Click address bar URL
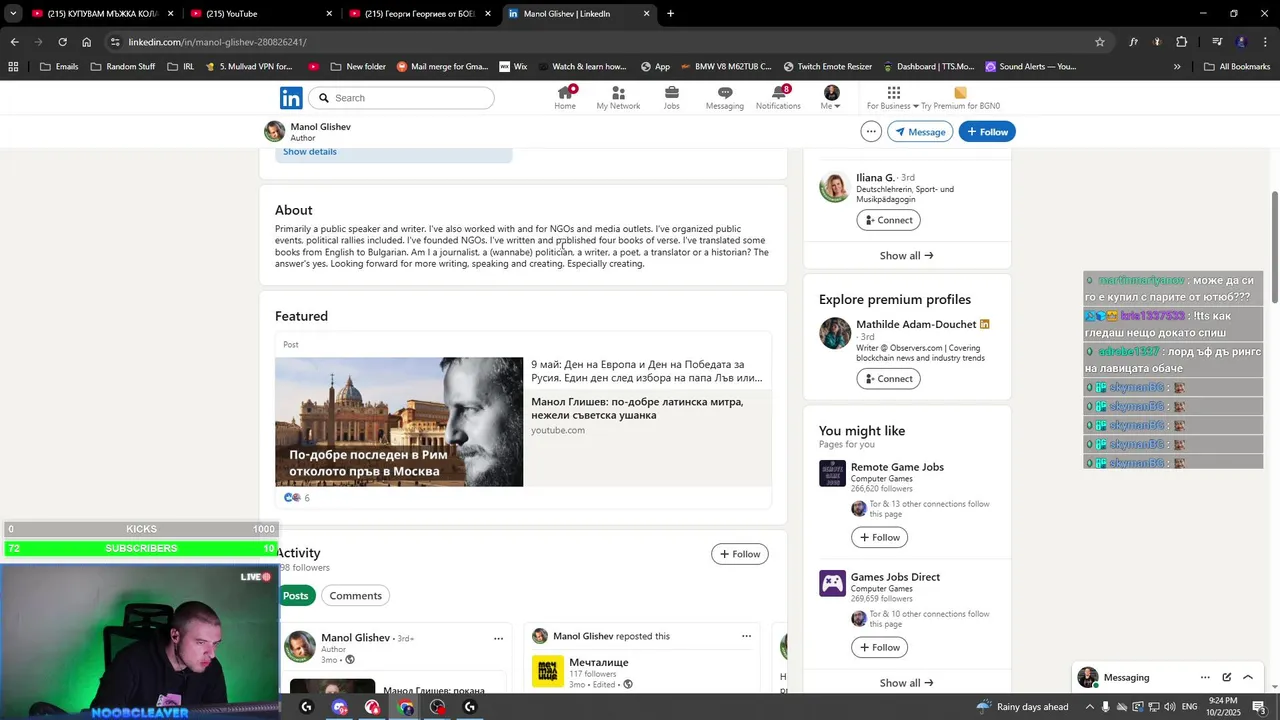This screenshot has height=720, width=1280. point(217,42)
